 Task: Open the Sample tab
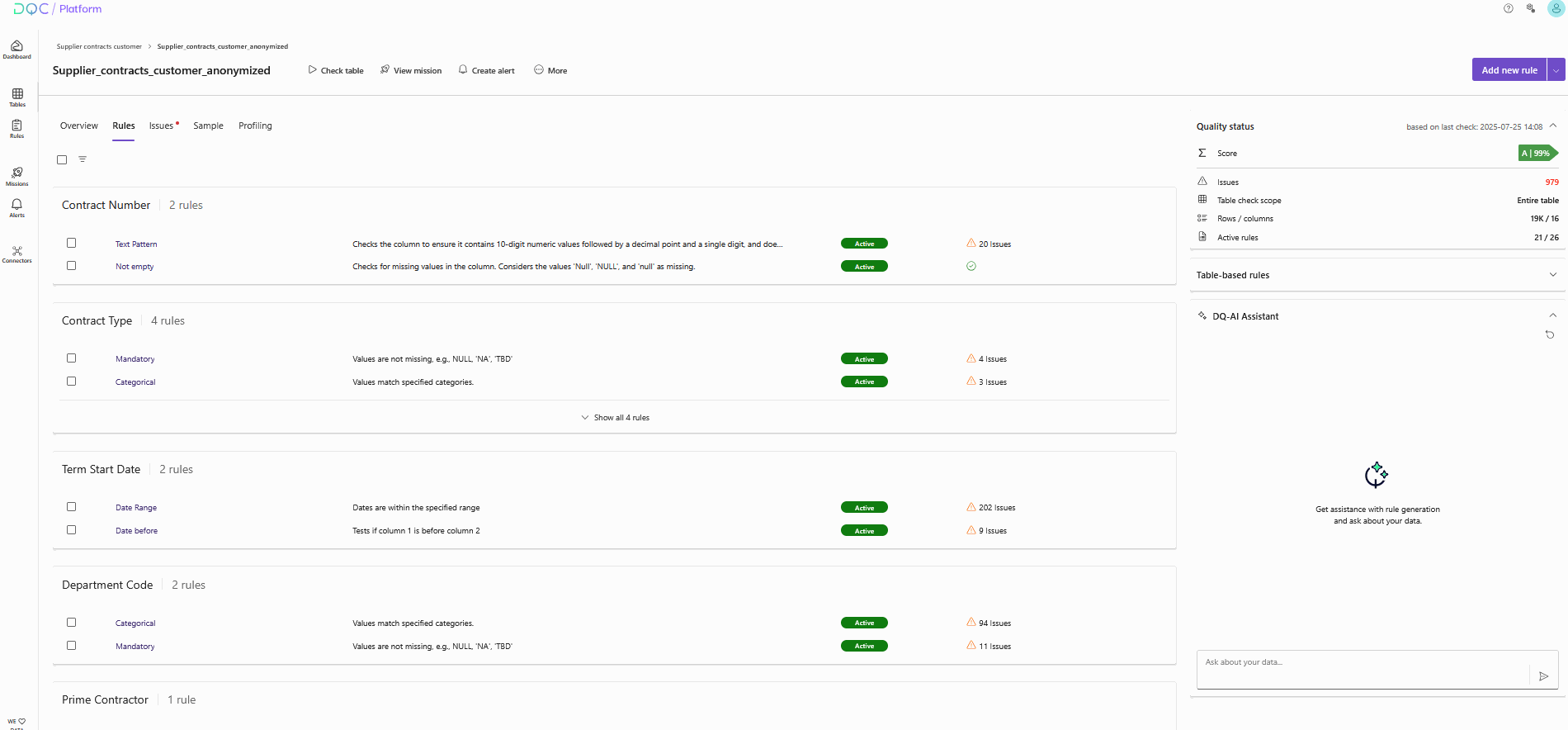click(209, 126)
